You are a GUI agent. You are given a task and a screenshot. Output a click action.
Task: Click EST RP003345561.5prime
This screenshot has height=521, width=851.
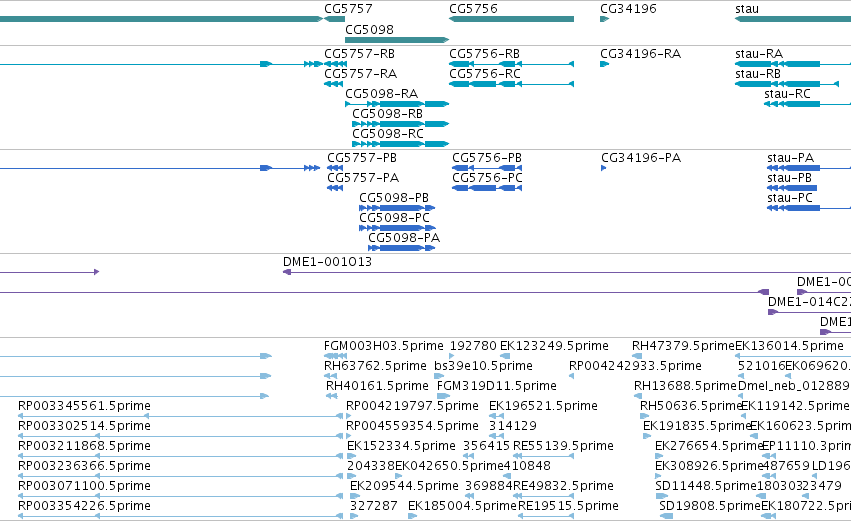click(84, 406)
